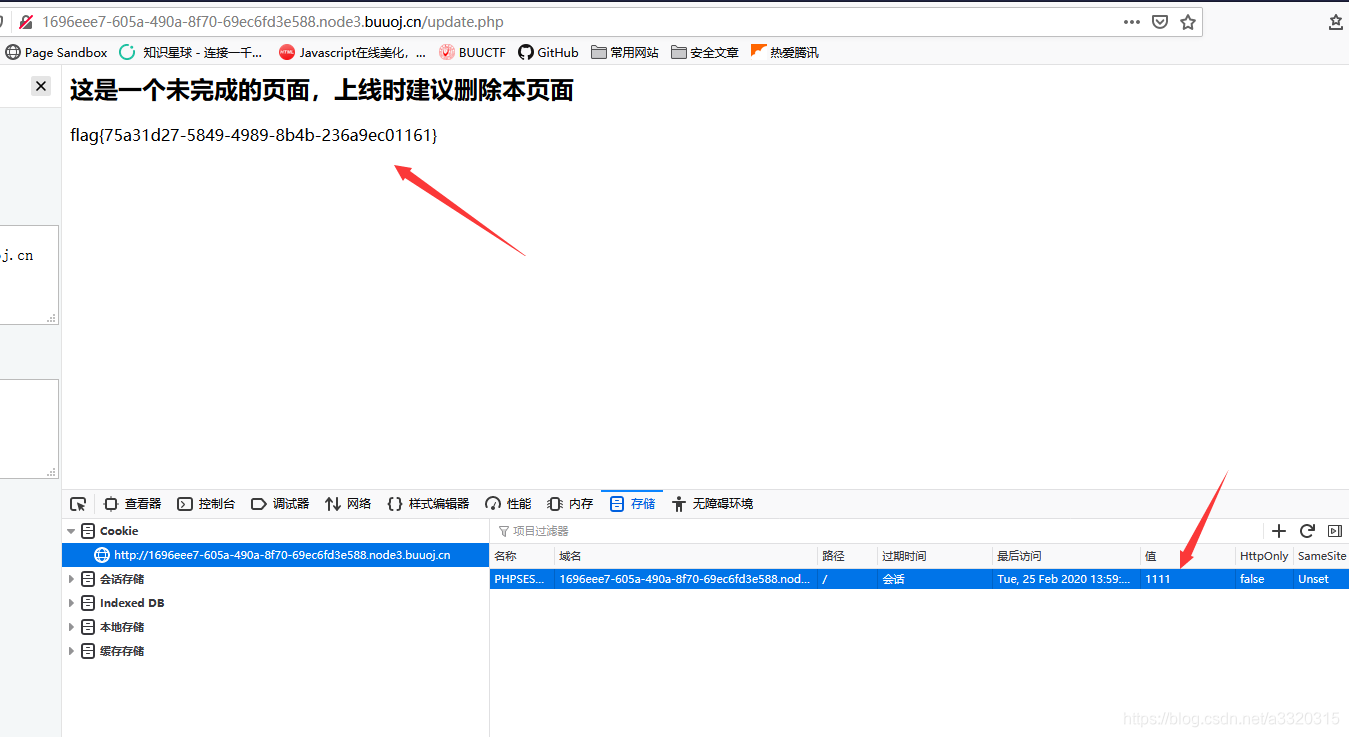Image resolution: width=1349 pixels, height=737 pixels.
Task: Open the 查看器 inspector tab
Action: coord(133,504)
